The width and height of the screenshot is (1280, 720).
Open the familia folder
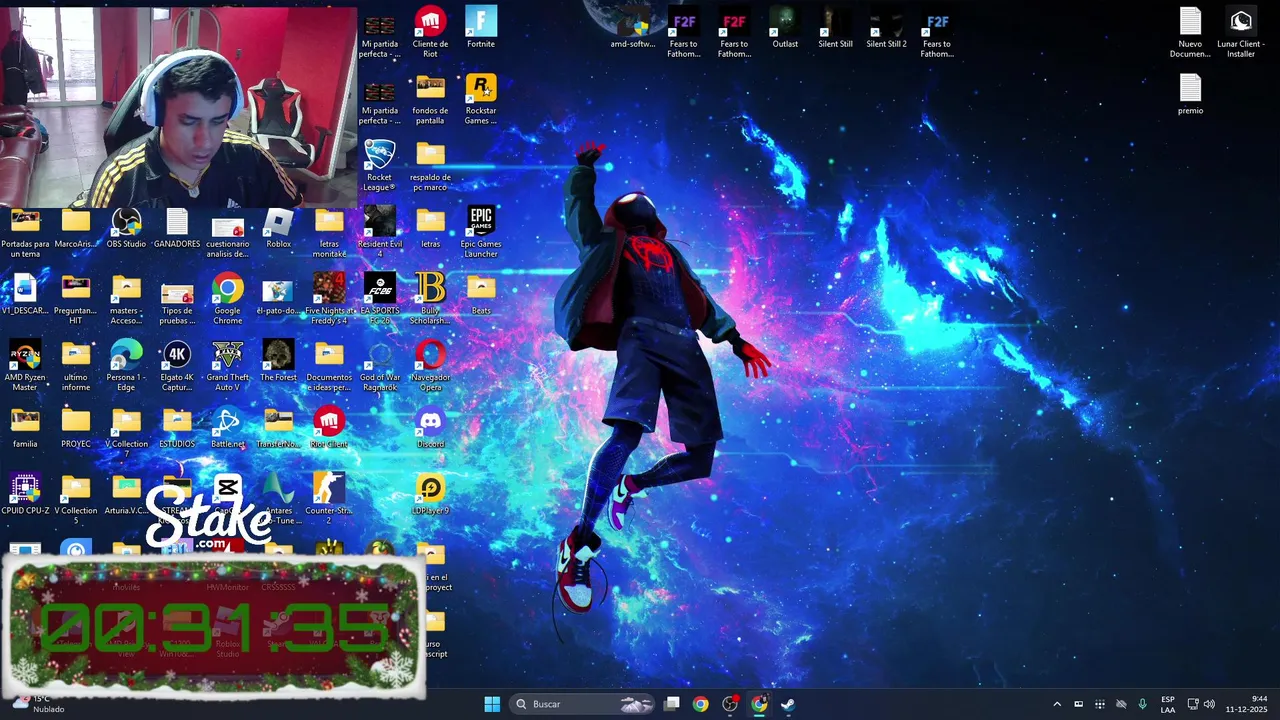[25, 428]
